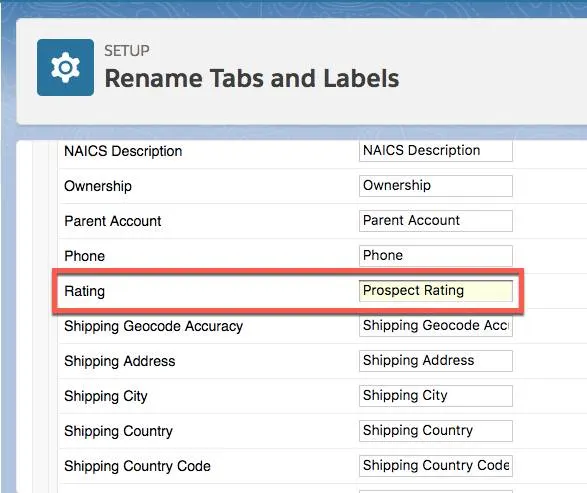Viewport: 587px width, 493px height.
Task: Edit the Shipping City label field
Action: 436,396
